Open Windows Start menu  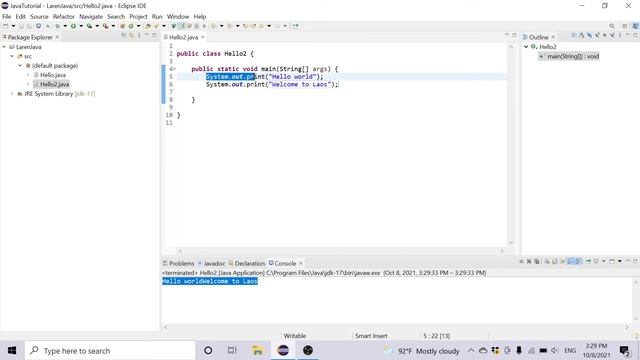tap(12, 351)
